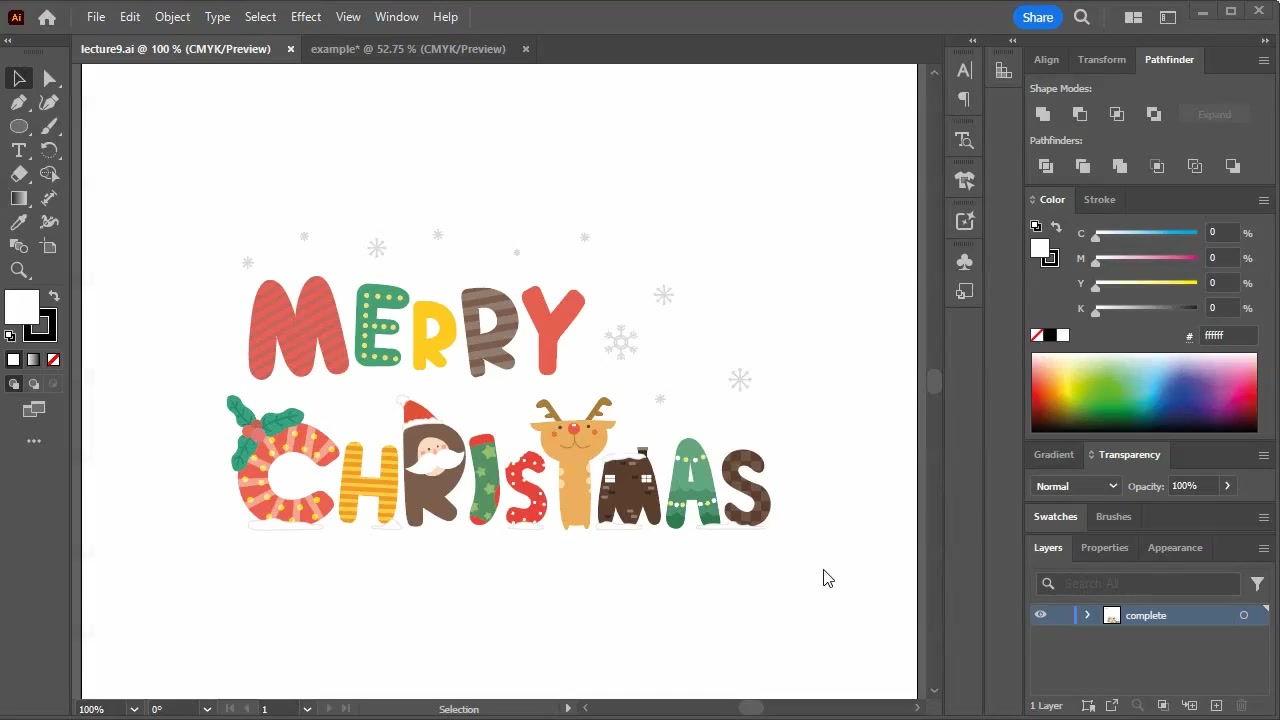Expand the complete layer contents

(1087, 615)
